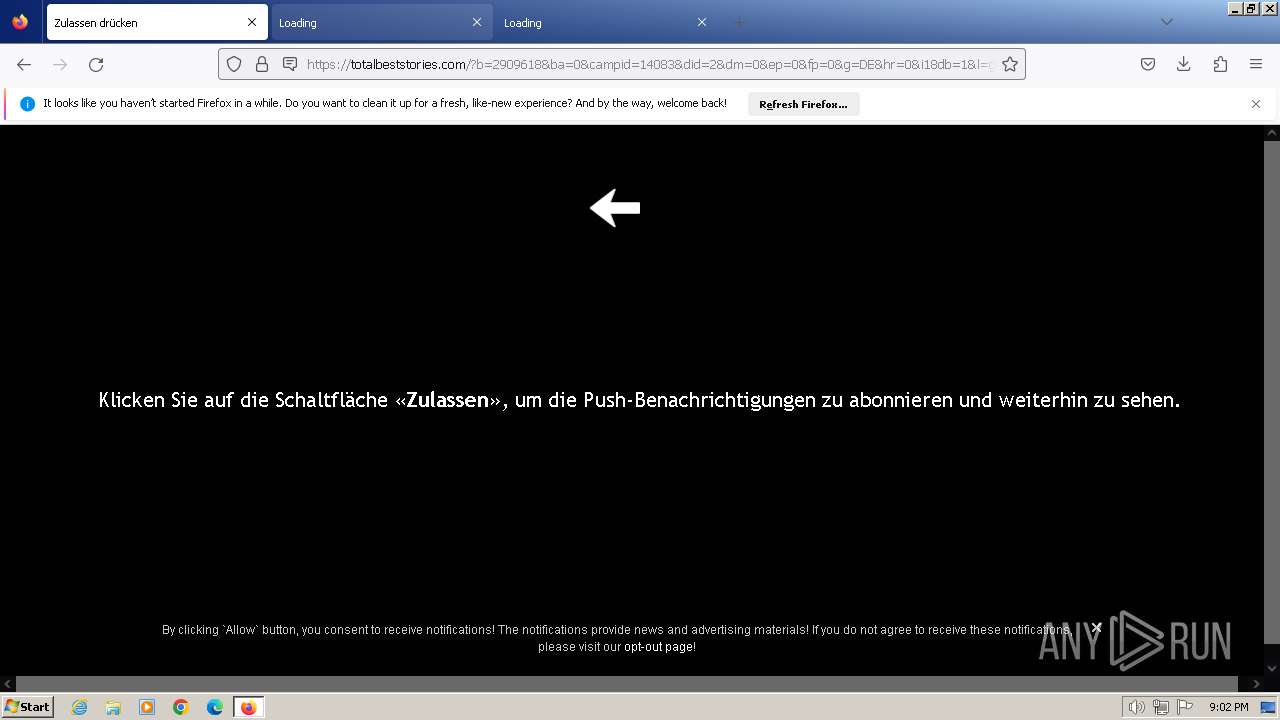Image resolution: width=1280 pixels, height=720 pixels.
Task: Close the third Loading tab
Action: pyautogui.click(x=702, y=22)
